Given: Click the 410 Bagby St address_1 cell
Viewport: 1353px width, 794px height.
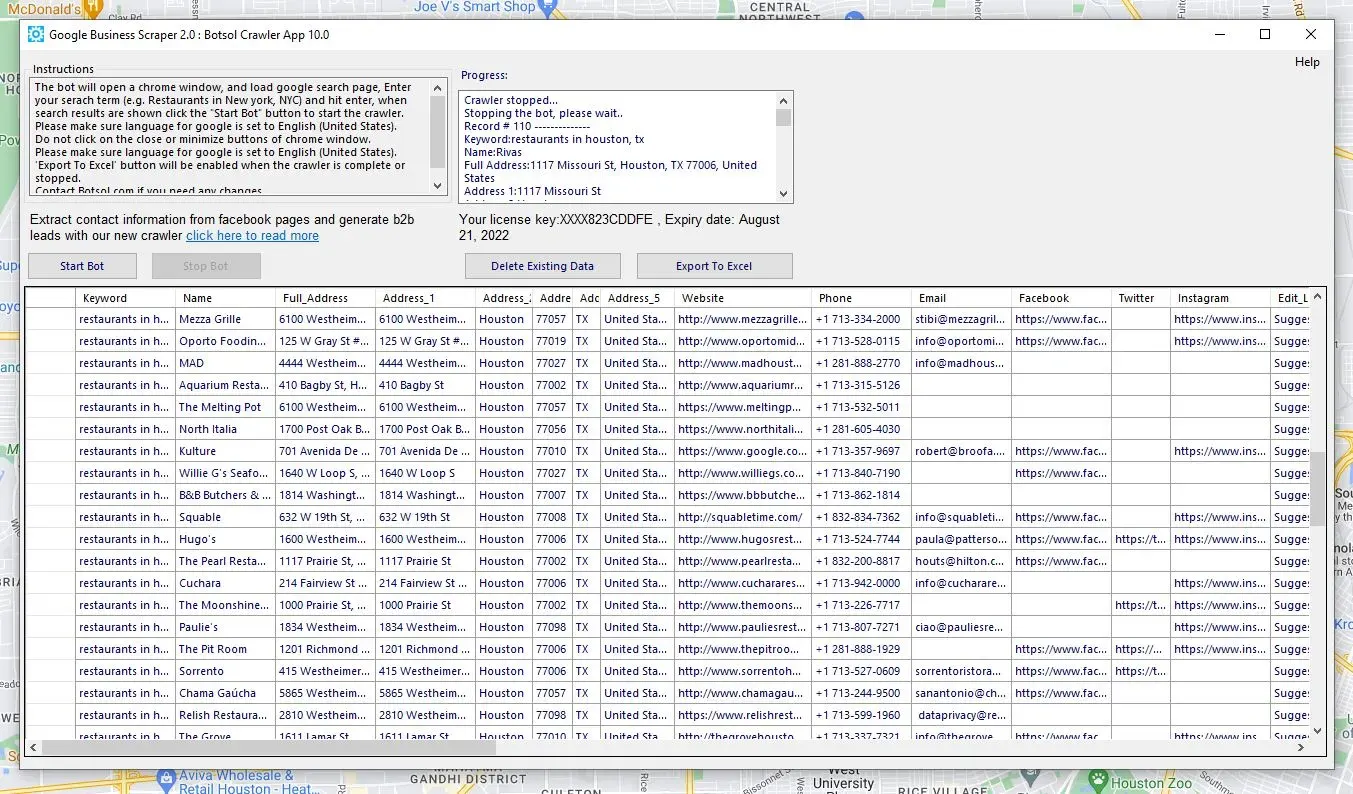Looking at the screenshot, I should click(x=426, y=385).
